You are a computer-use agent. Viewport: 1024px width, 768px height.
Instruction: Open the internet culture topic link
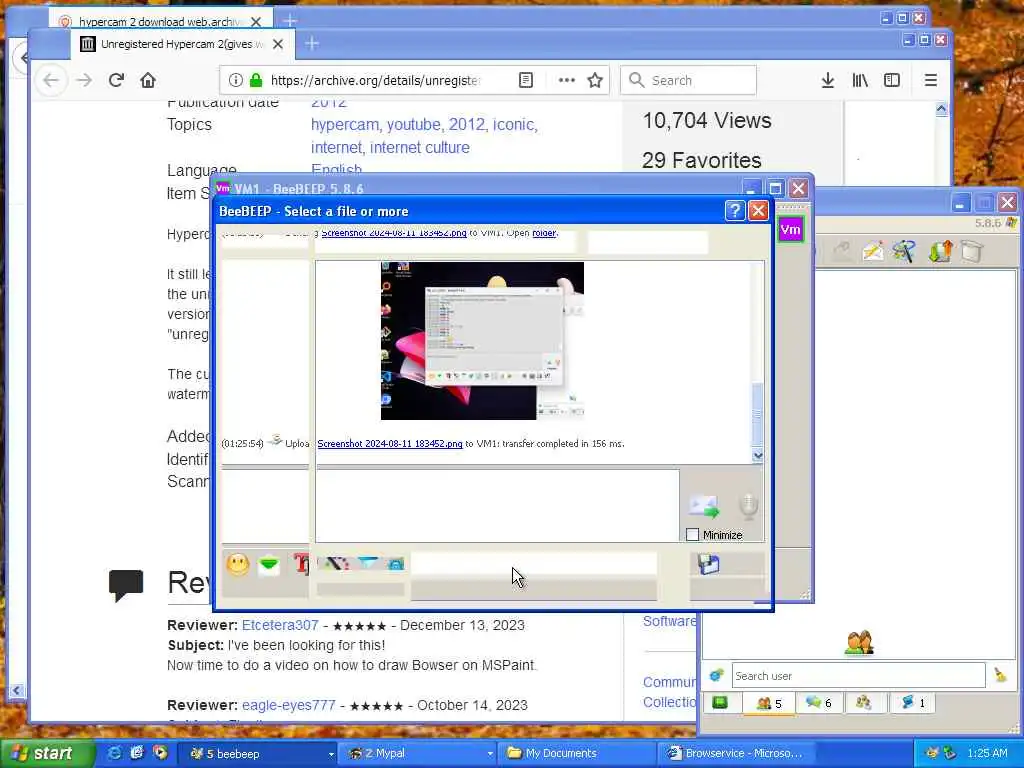pyautogui.click(x=419, y=148)
